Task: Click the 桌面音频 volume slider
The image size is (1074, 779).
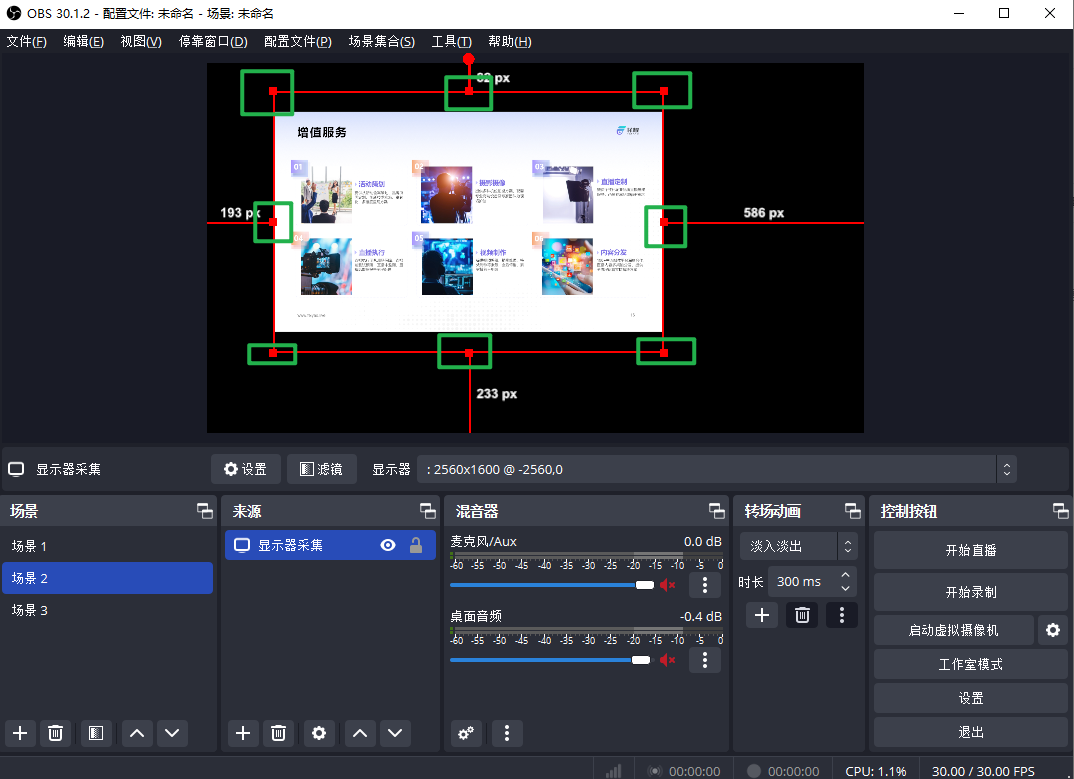Action: 545,660
